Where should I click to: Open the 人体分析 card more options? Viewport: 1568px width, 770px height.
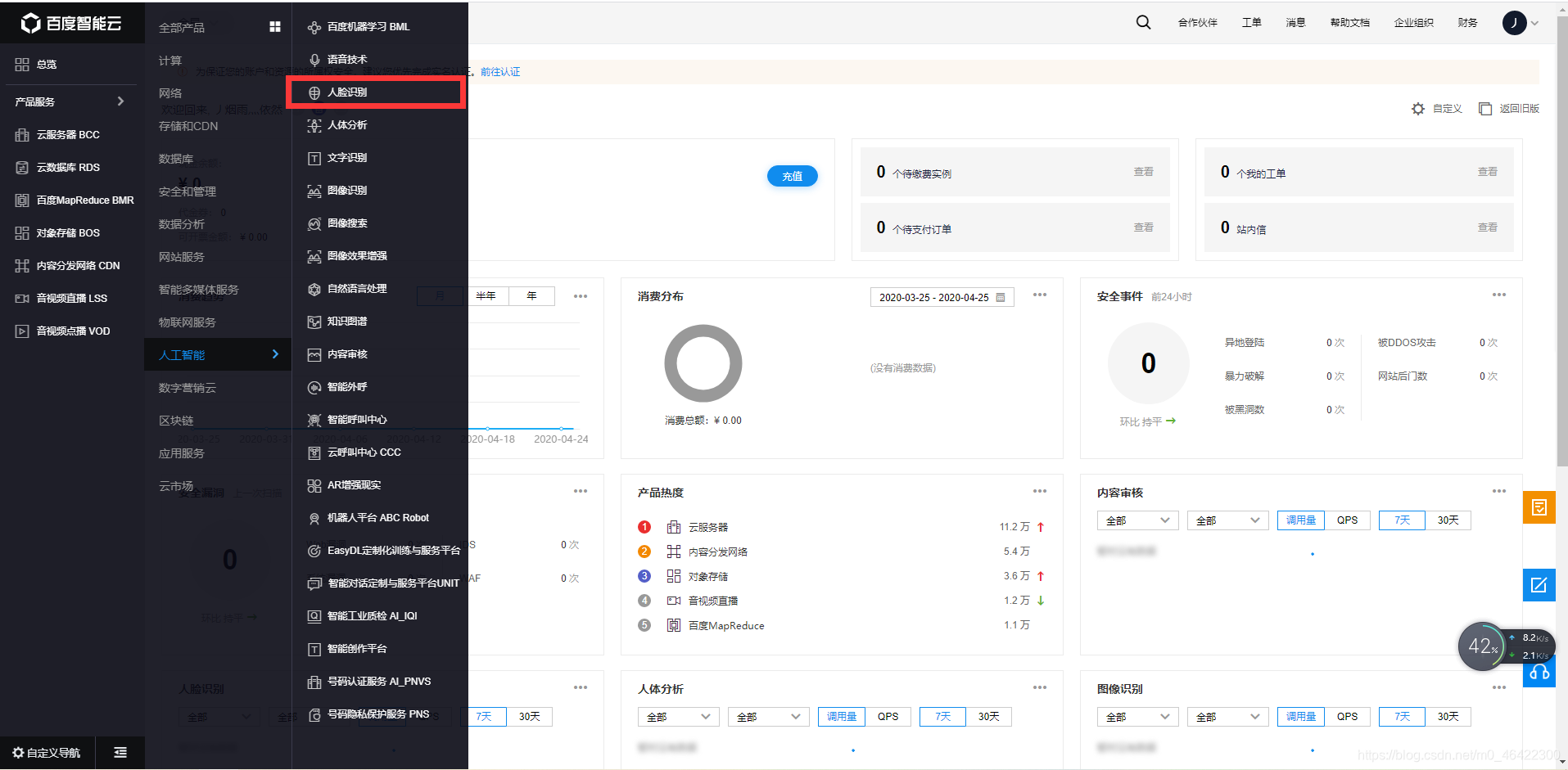[x=1040, y=687]
